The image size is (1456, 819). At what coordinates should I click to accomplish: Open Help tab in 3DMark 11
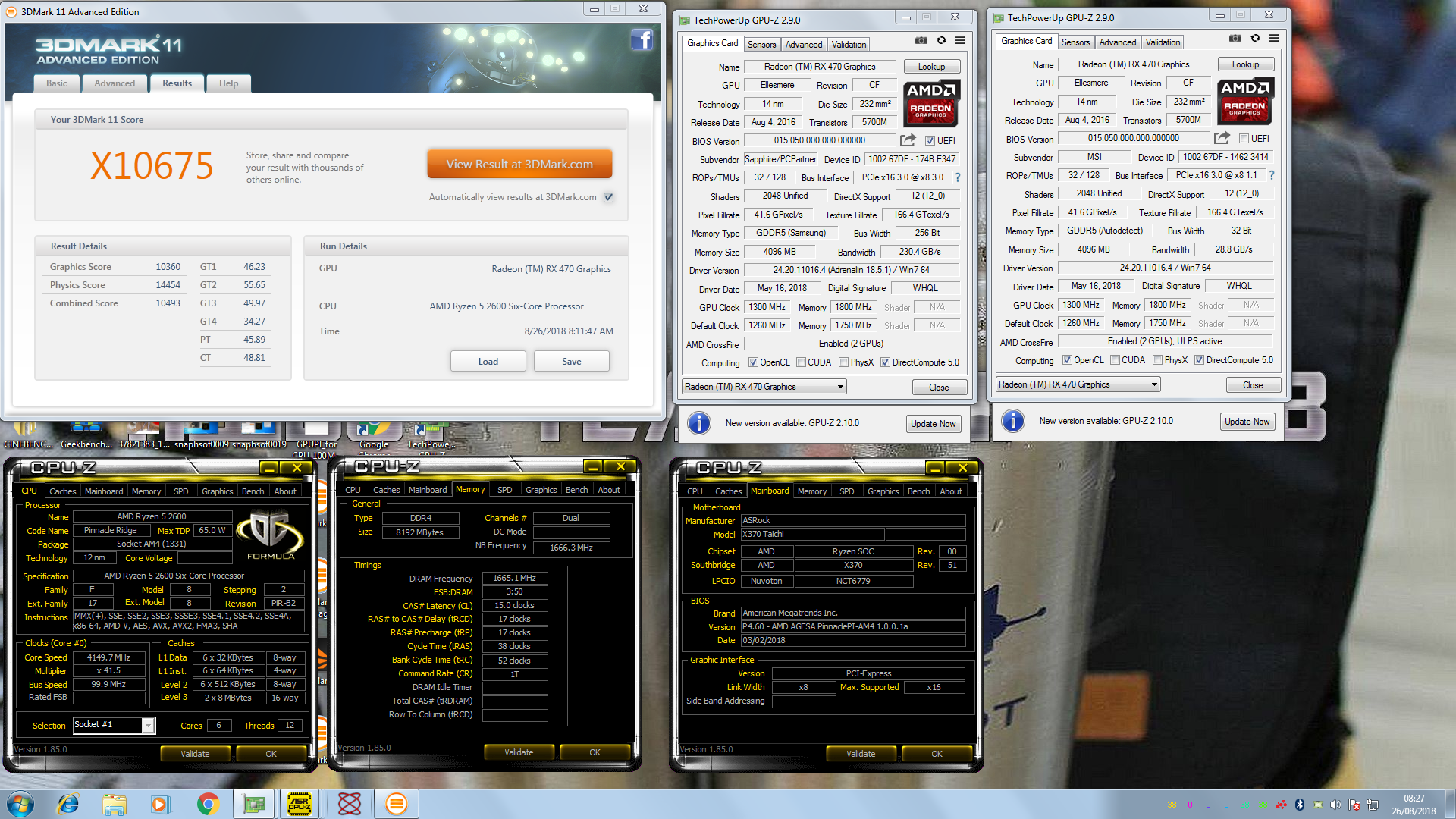point(228,83)
